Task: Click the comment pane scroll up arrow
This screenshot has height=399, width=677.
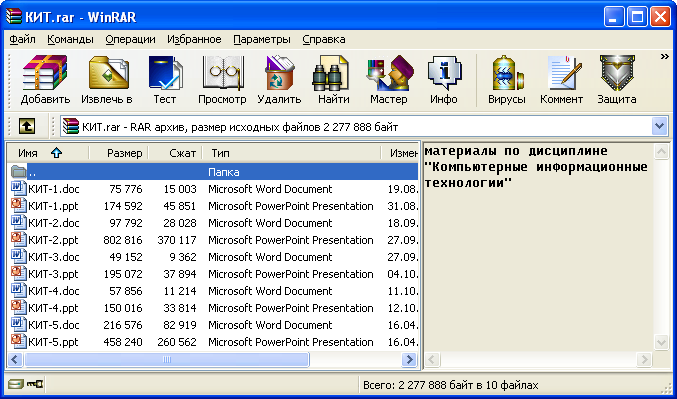Action: (661, 152)
